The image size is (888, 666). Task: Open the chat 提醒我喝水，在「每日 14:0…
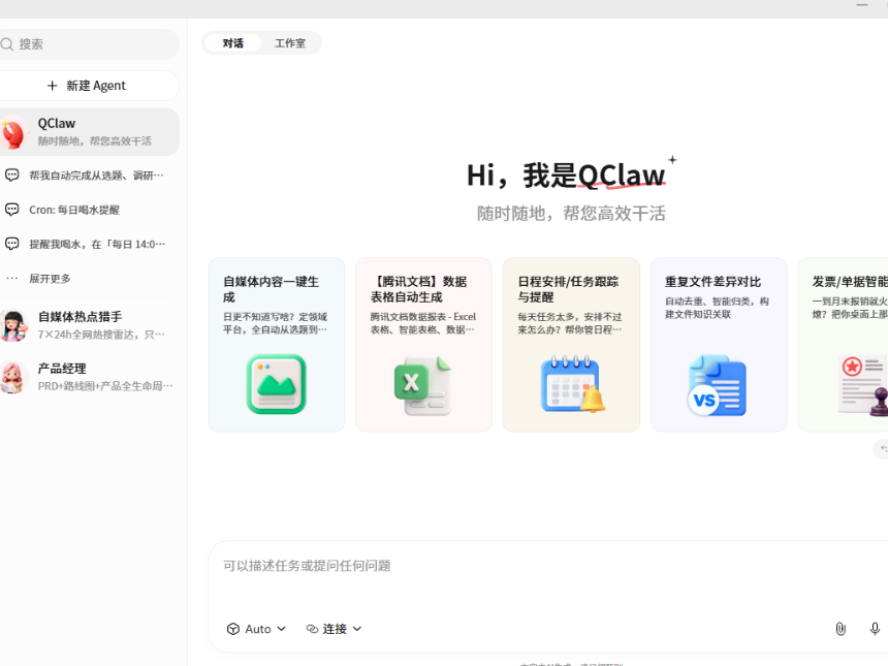click(89, 244)
